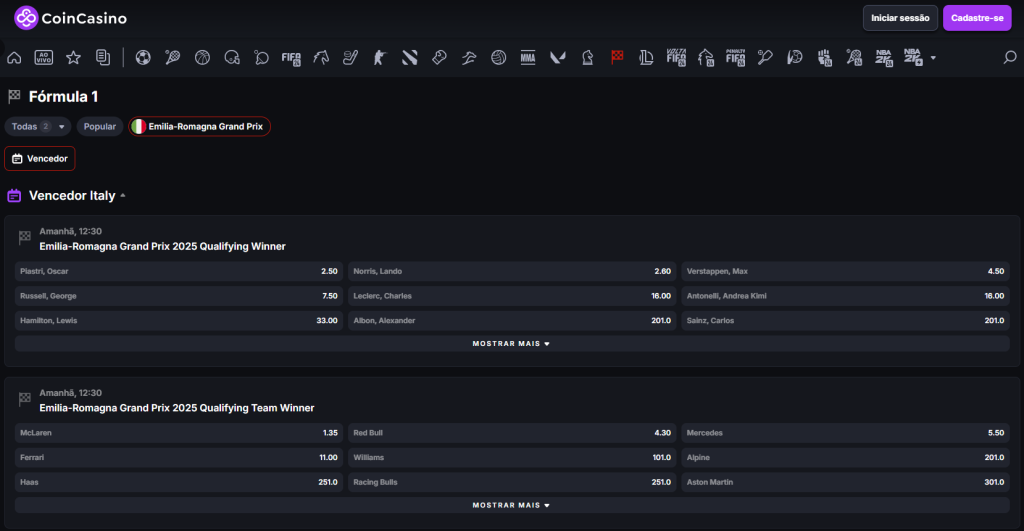Bet on Antonelli, Andrea Kimi odds
The image size is (1024, 531).
click(846, 296)
